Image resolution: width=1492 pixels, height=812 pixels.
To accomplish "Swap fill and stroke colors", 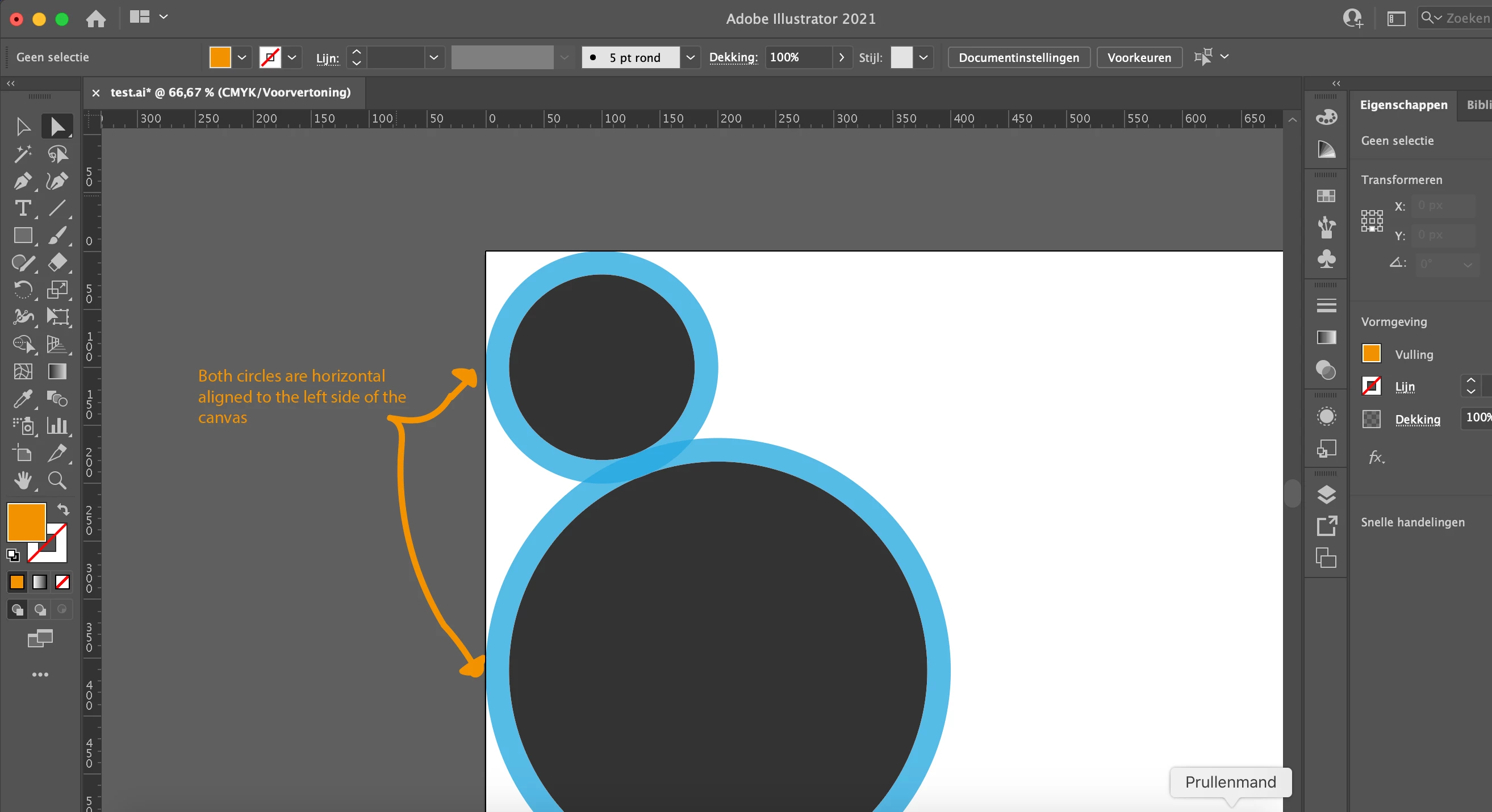I will tap(63, 510).
